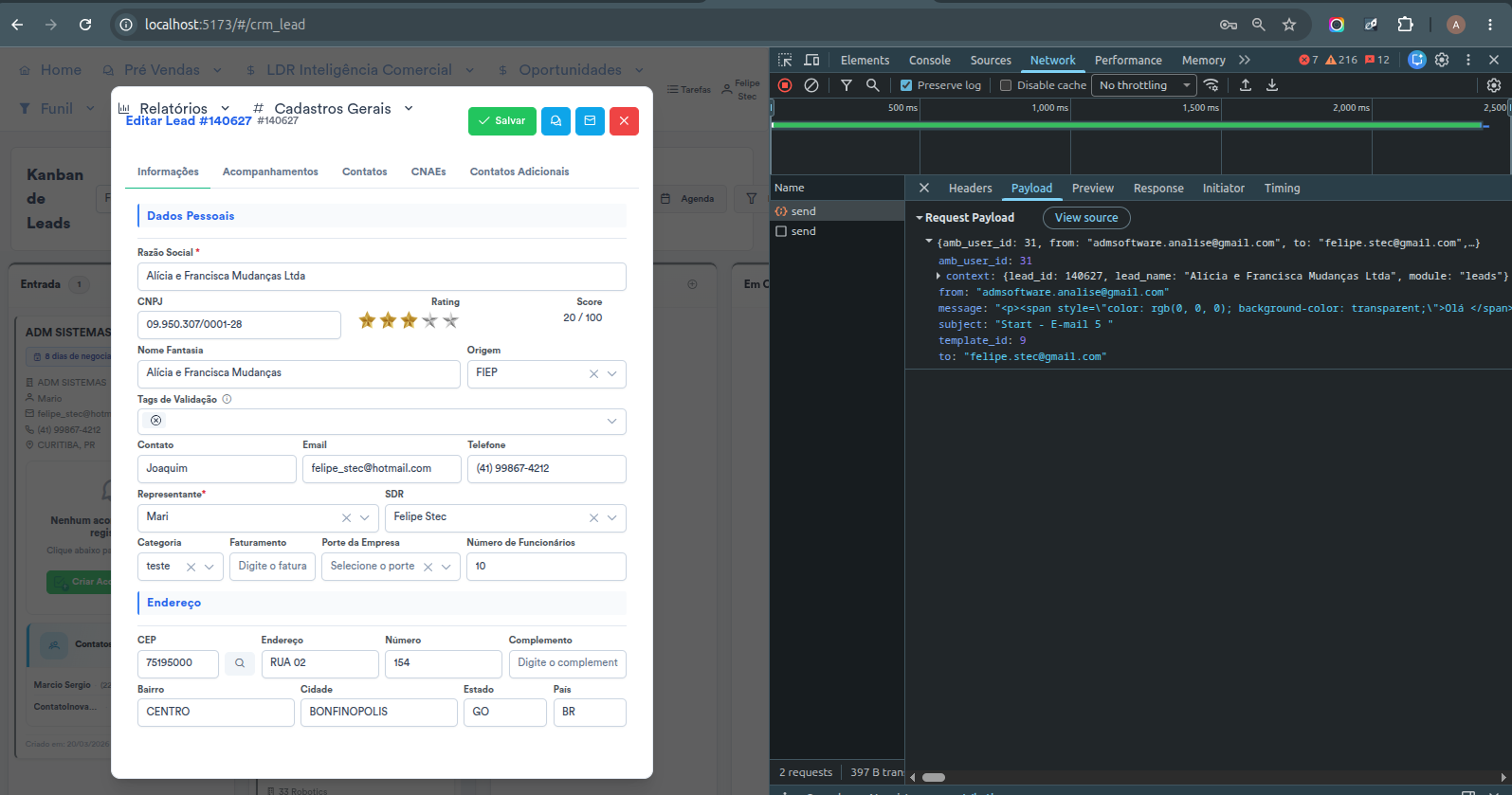This screenshot has height=795, width=1512.
Task: Click the View source button
Action: (1086, 218)
